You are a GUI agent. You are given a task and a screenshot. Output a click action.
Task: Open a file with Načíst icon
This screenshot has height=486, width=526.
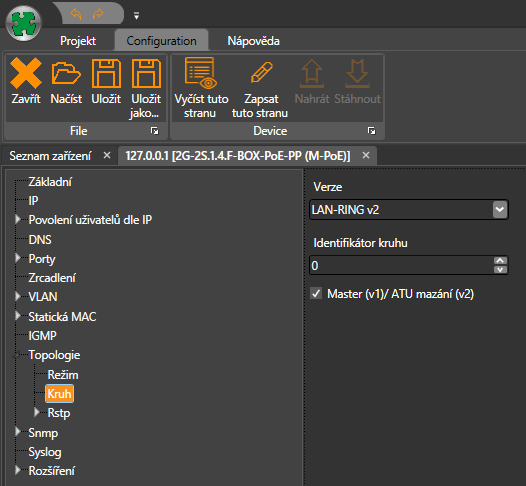click(x=66, y=73)
